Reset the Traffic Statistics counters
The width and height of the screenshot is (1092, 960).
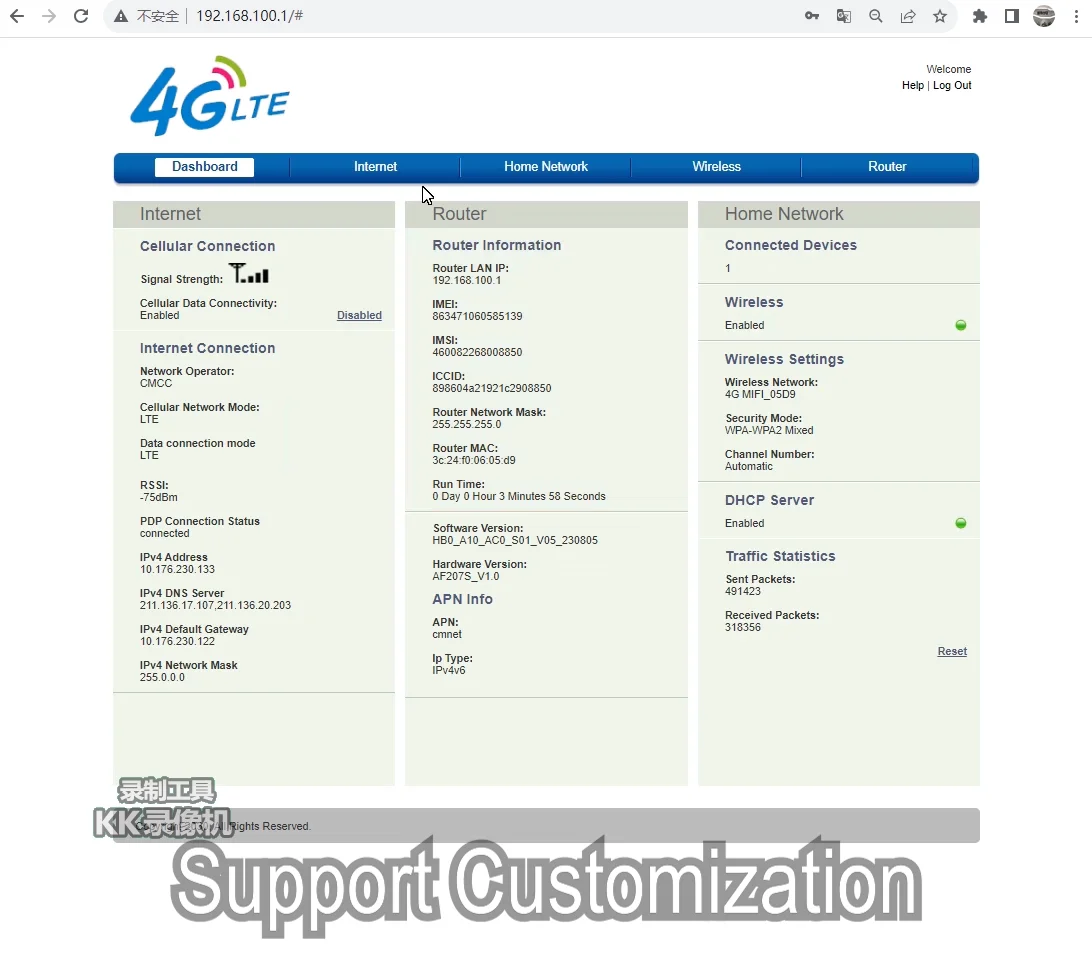[951, 651]
